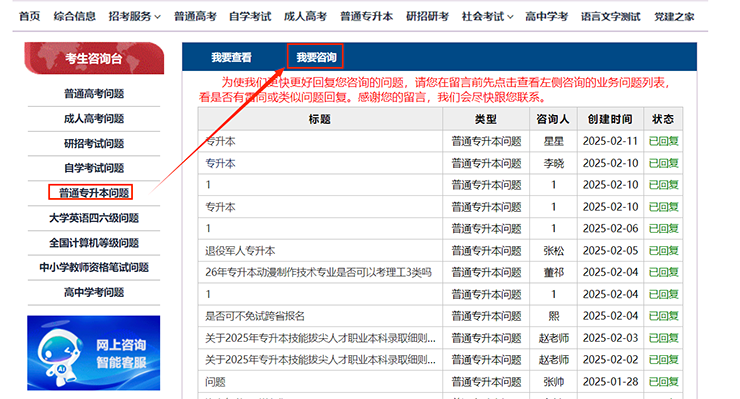Select 研招考试问题 in the sidebar

point(94,144)
